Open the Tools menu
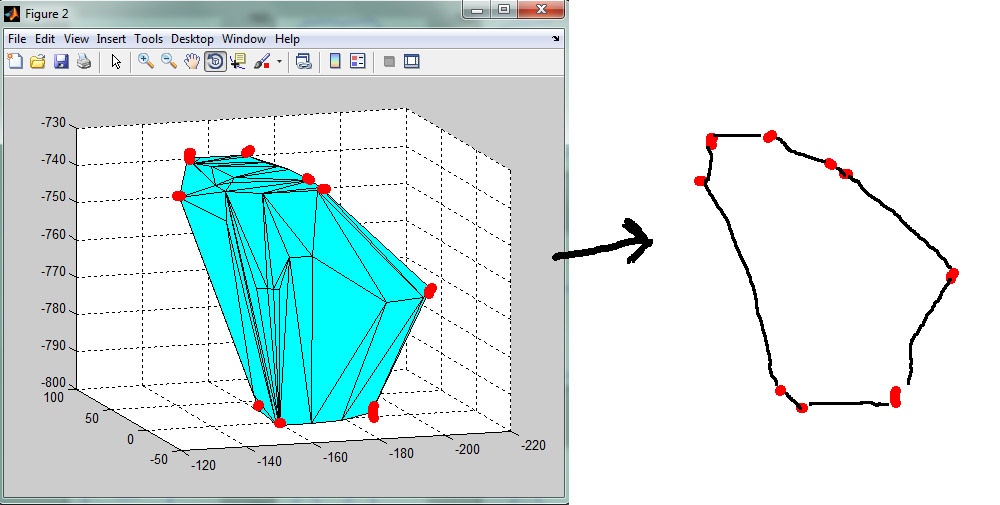Viewport: 1000px width, 505px height. [148, 39]
